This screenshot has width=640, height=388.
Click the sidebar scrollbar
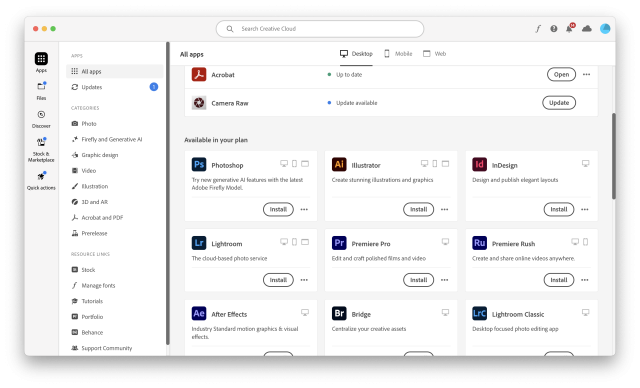point(167,193)
